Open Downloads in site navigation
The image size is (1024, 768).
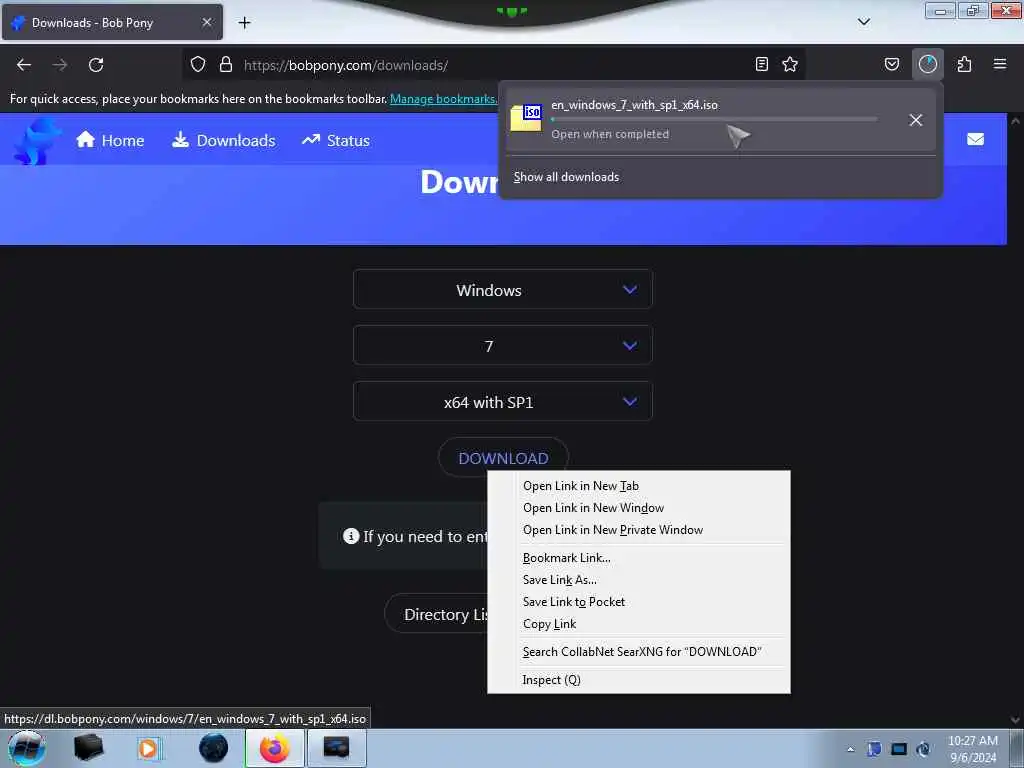pos(224,140)
